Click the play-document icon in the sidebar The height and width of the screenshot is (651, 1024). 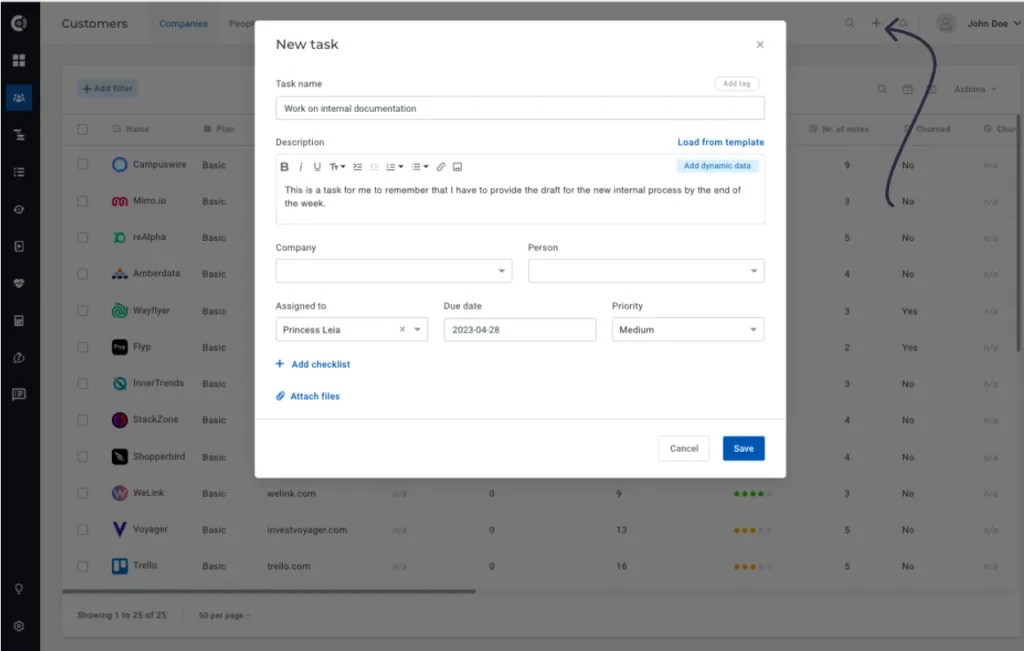click(x=19, y=246)
